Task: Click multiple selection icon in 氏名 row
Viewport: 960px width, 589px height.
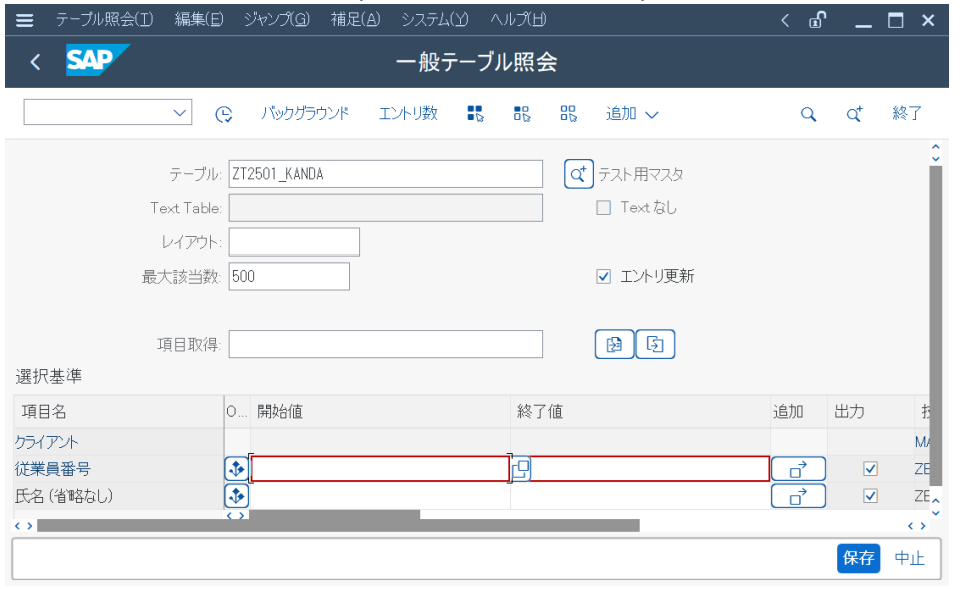Action: [798, 497]
